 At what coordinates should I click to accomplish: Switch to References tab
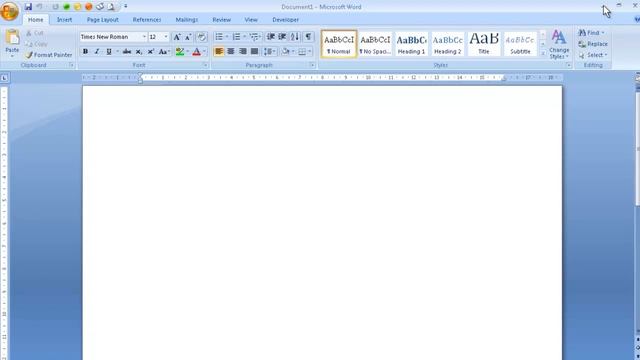click(x=147, y=20)
